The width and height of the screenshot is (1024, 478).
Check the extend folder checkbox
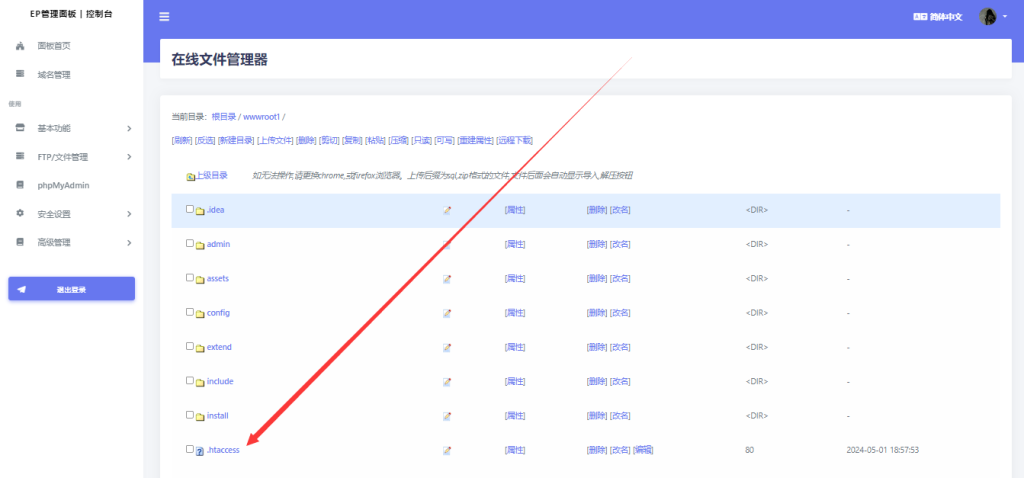click(x=190, y=346)
